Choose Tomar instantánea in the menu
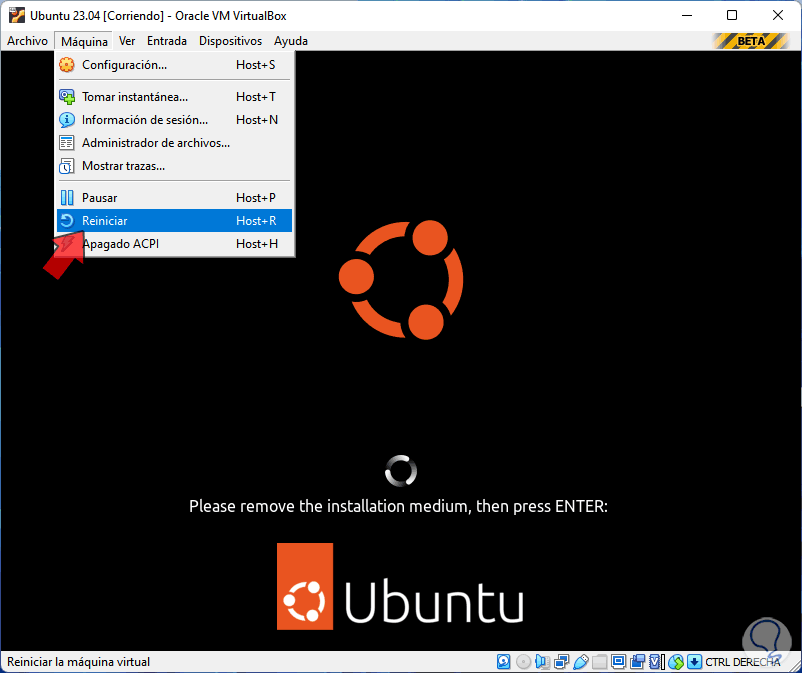 coord(174,97)
